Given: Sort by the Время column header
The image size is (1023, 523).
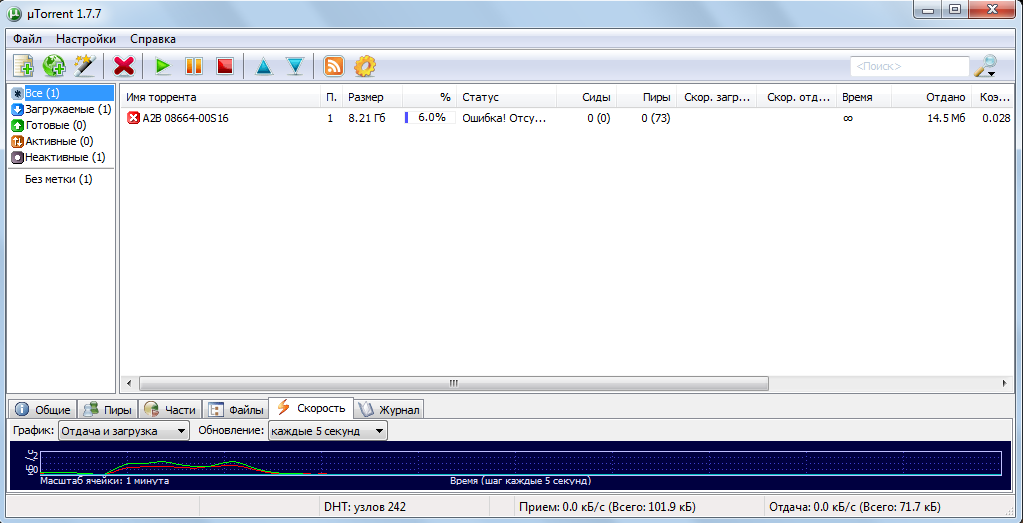Looking at the screenshot, I should click(x=864, y=97).
